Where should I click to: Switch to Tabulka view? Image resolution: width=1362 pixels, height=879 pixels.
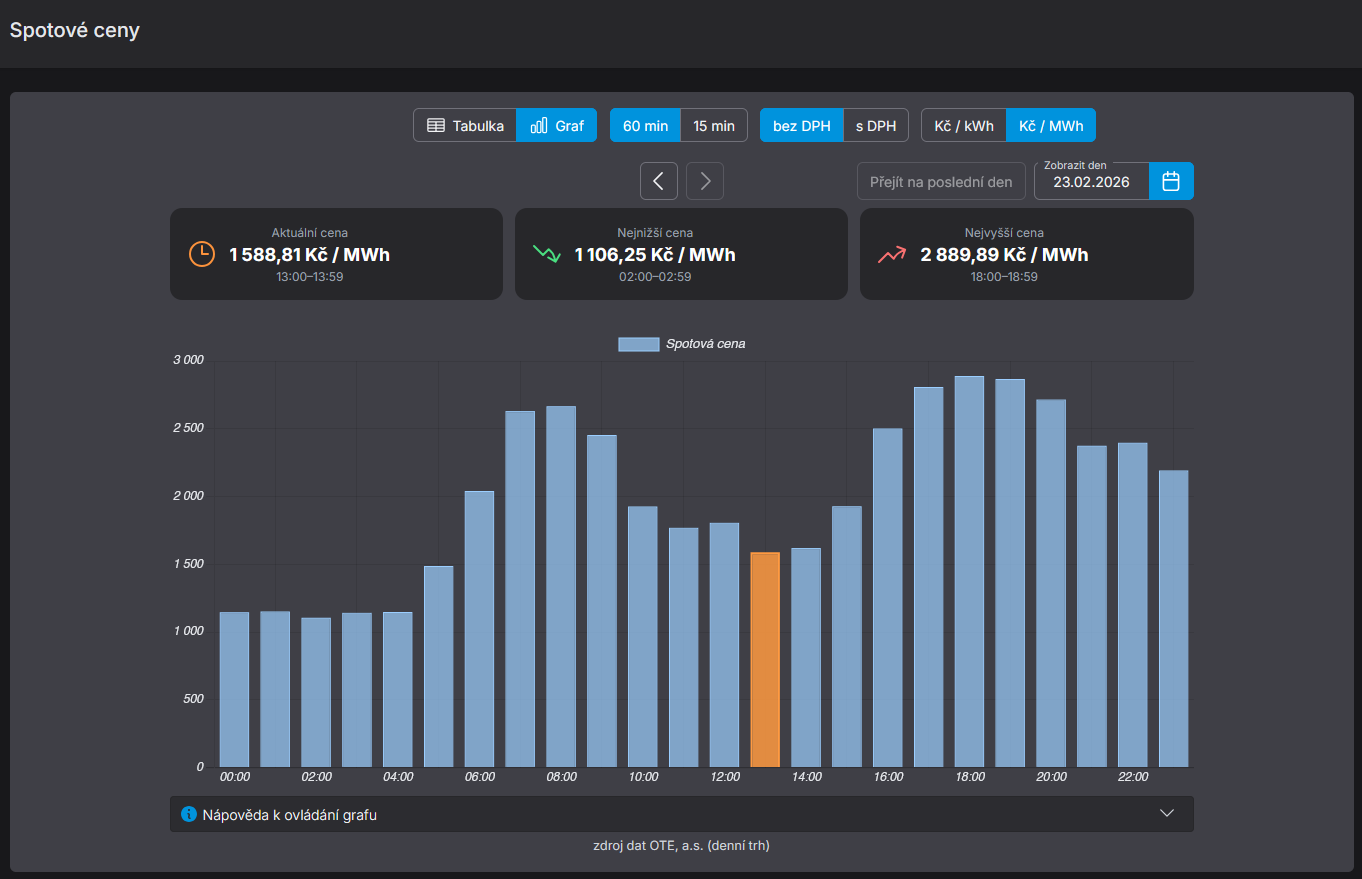(465, 126)
